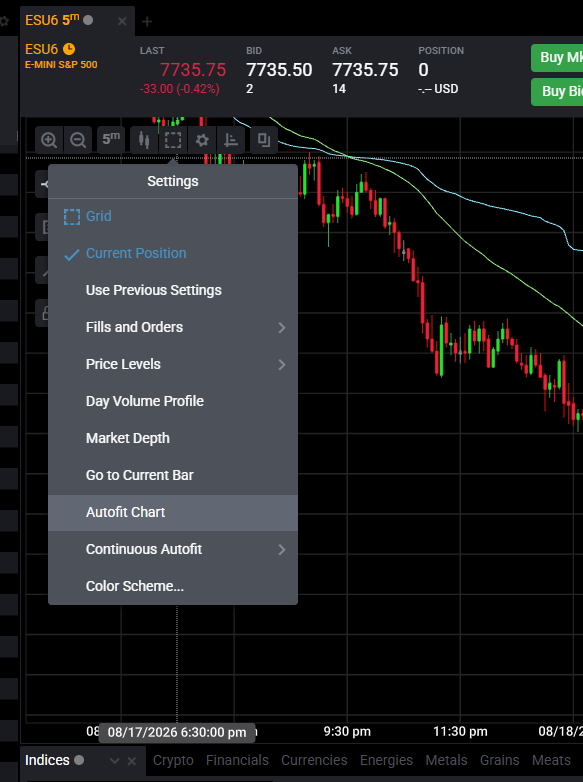Switch to the Crypto tab
The height and width of the screenshot is (782, 583).
(173, 760)
